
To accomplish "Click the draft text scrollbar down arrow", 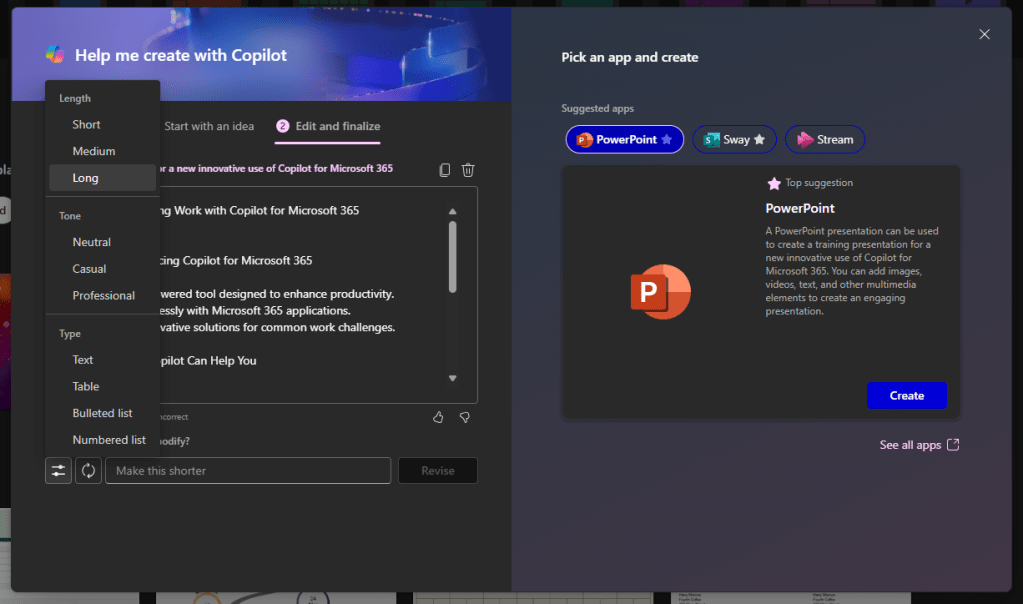I will pos(452,378).
